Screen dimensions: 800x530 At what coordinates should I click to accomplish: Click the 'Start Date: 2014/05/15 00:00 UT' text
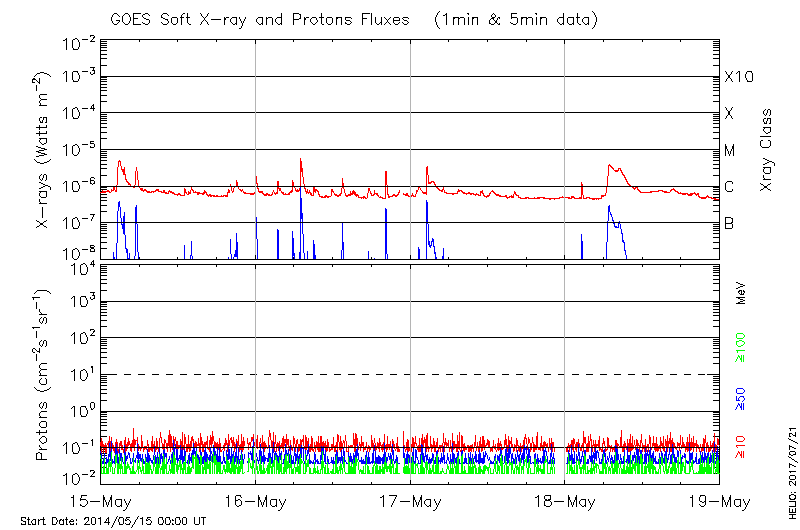coord(113,521)
